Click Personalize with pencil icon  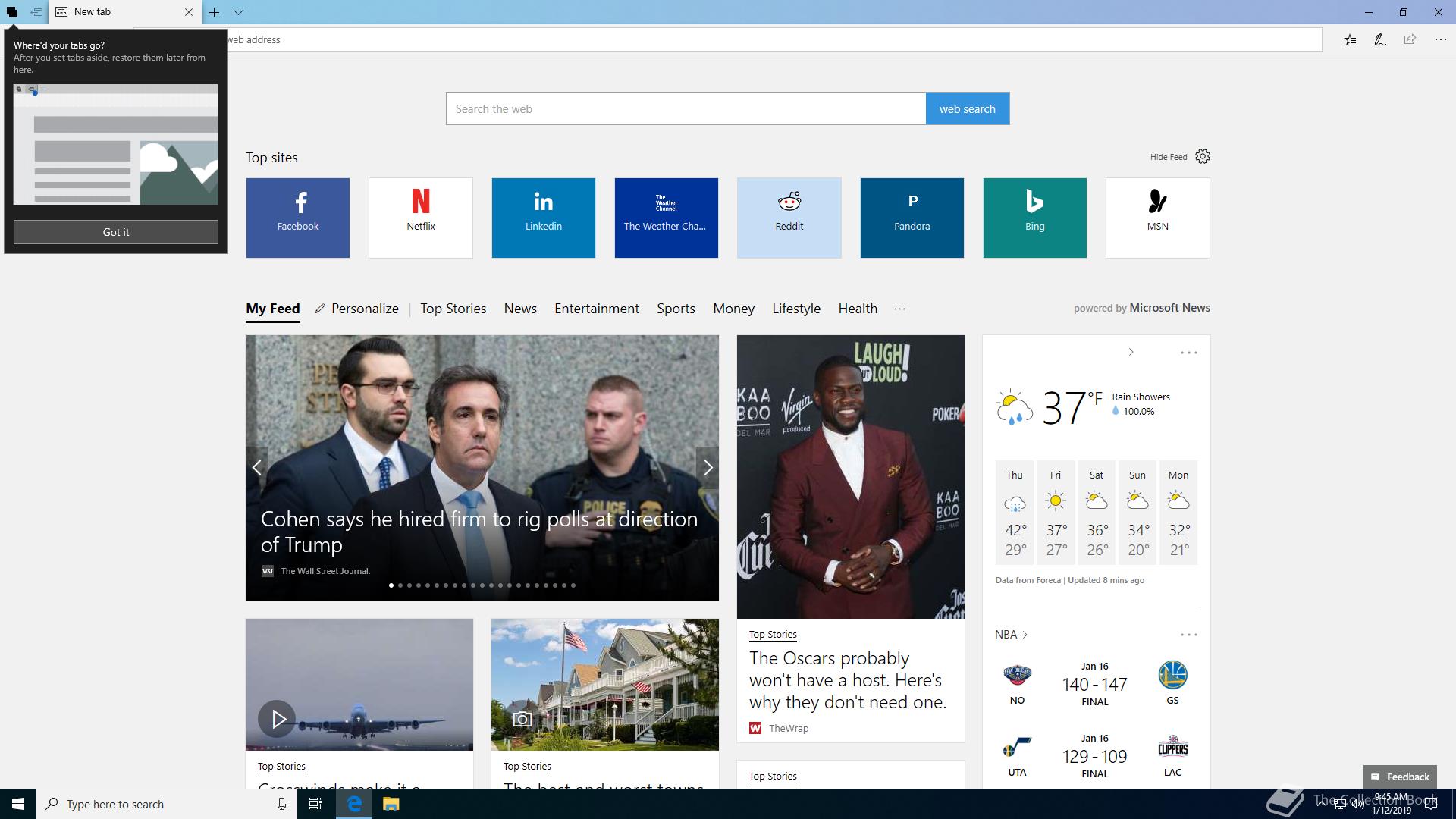click(357, 309)
